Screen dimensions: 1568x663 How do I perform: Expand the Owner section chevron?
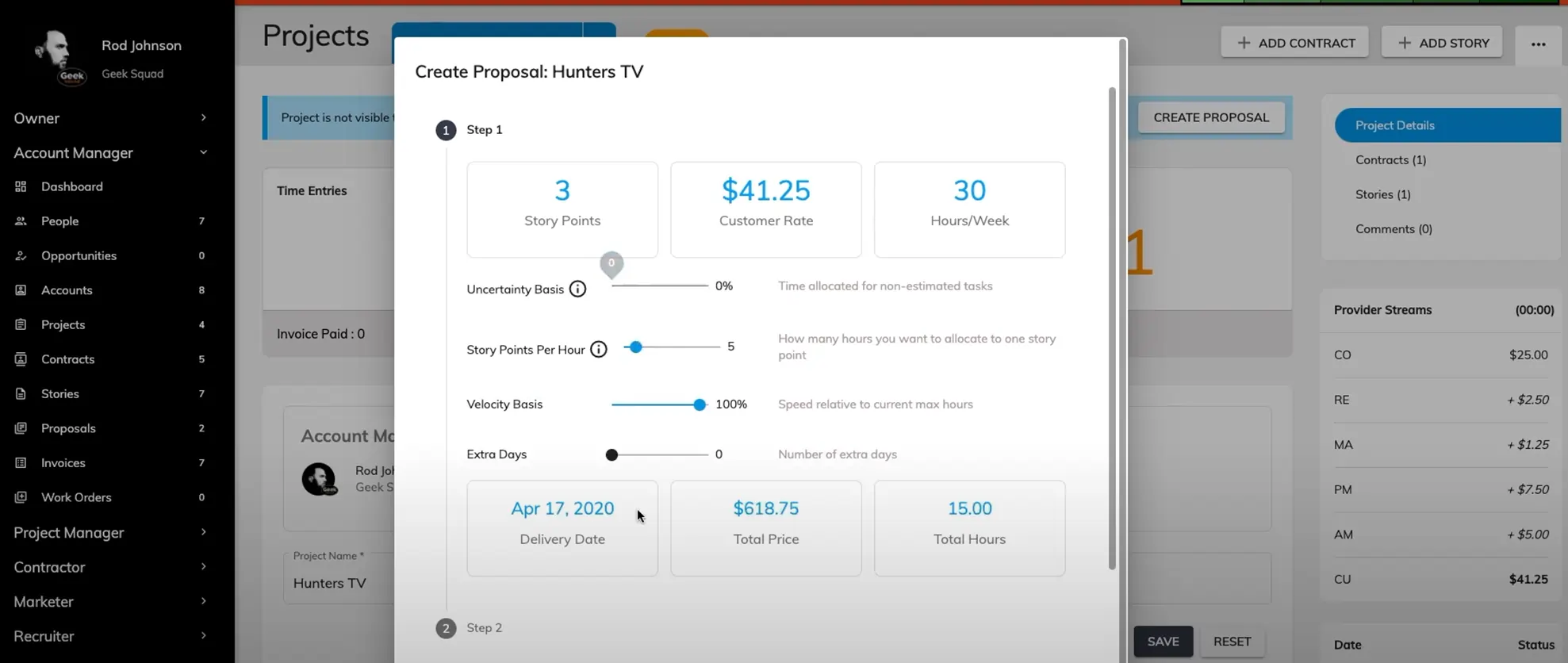[203, 117]
